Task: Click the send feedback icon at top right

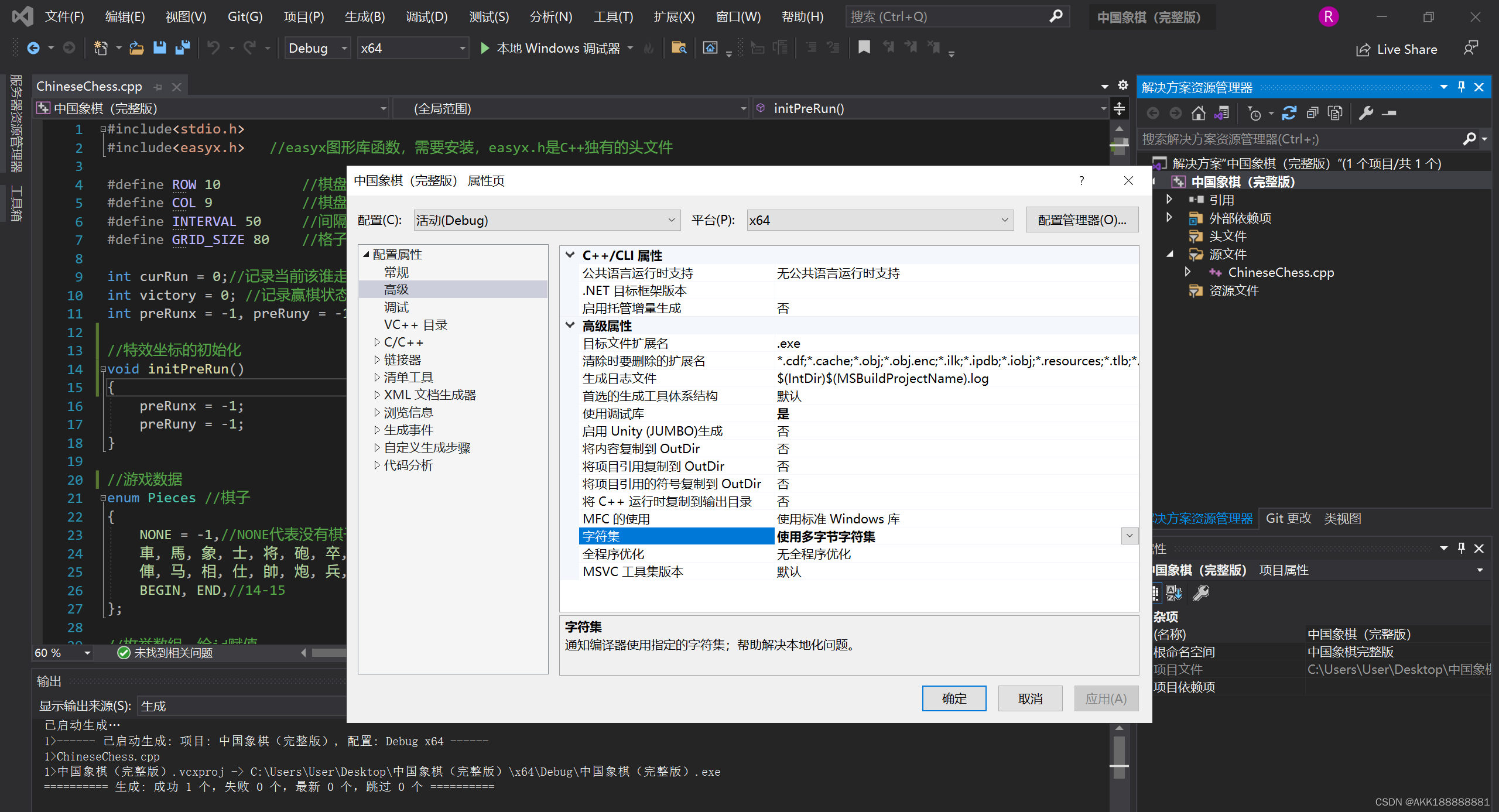Action: pos(1470,48)
